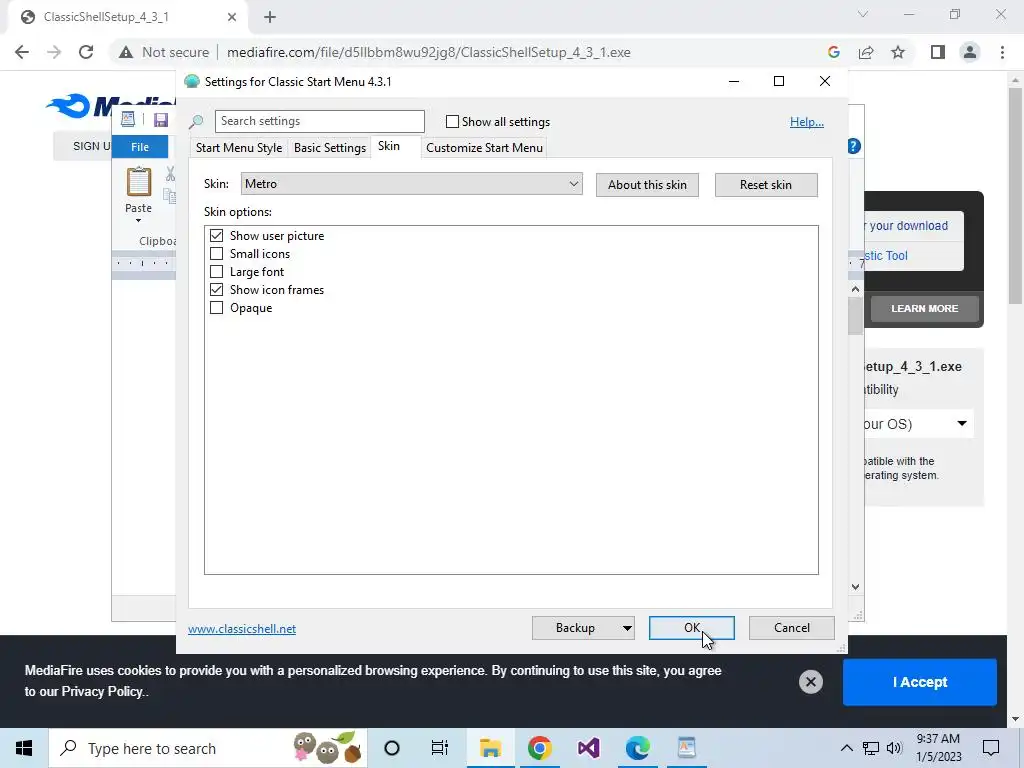Select the ClassicShellSetup_4_3_1 browser tab
This screenshot has width=1024, height=768.
click(x=128, y=17)
